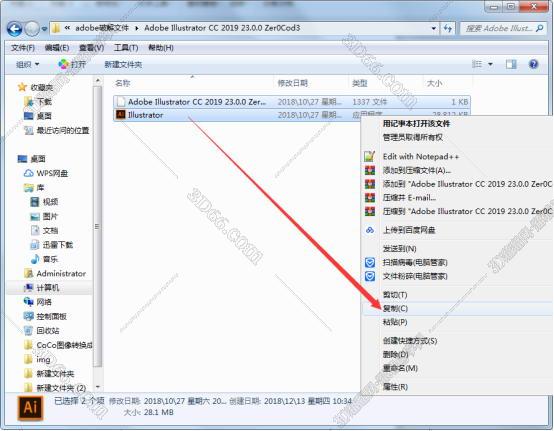The image size is (554, 431).
Task: Choose 属性(R) from context menu
Action: tap(395, 387)
